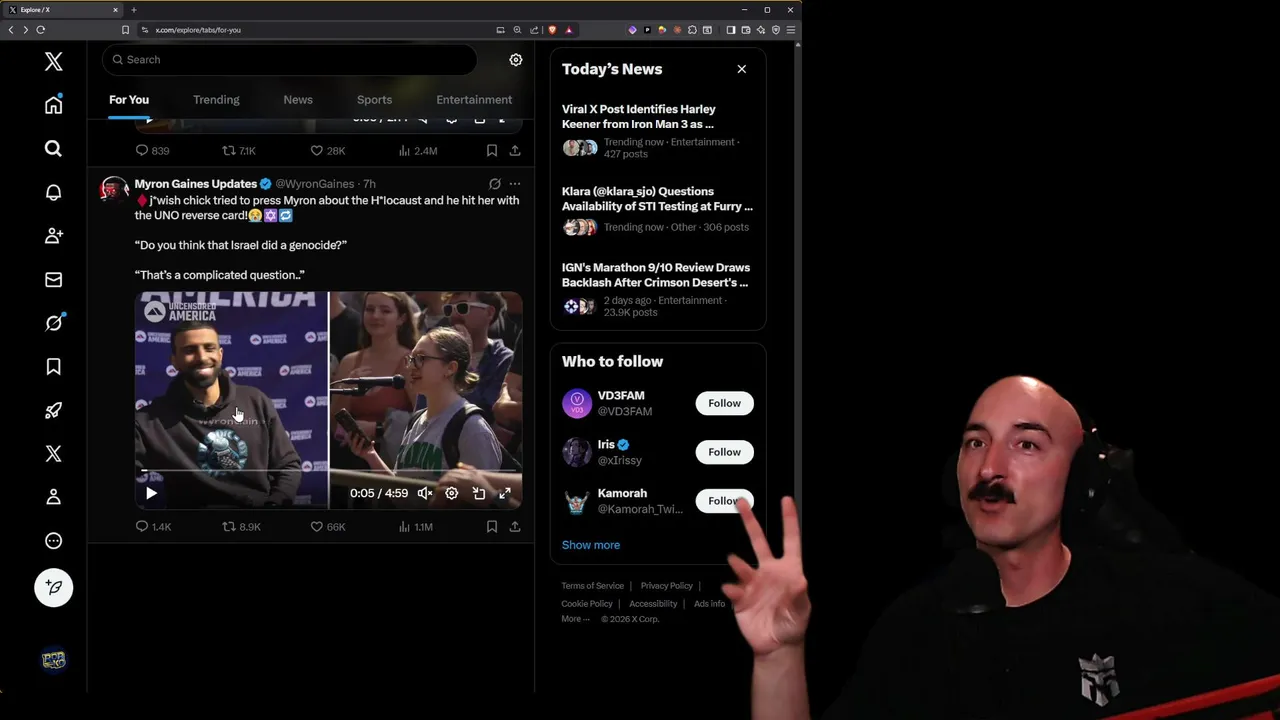Follow Iris @xIrissy
This screenshot has height=720, width=1280.
[725, 452]
